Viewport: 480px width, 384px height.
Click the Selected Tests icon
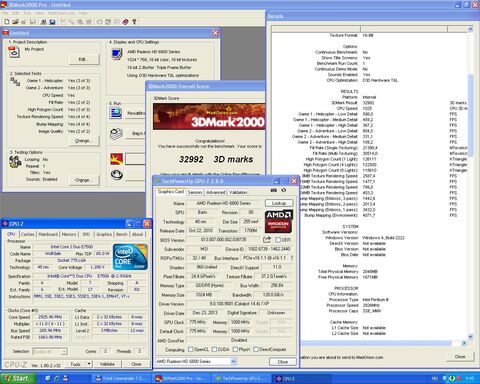(15, 81)
